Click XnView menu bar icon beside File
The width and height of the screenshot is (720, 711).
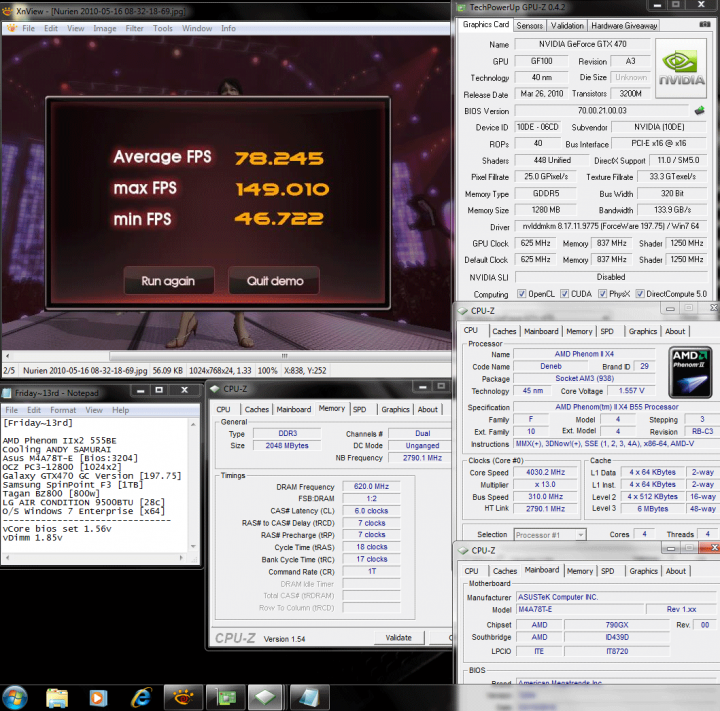click(x=12, y=28)
